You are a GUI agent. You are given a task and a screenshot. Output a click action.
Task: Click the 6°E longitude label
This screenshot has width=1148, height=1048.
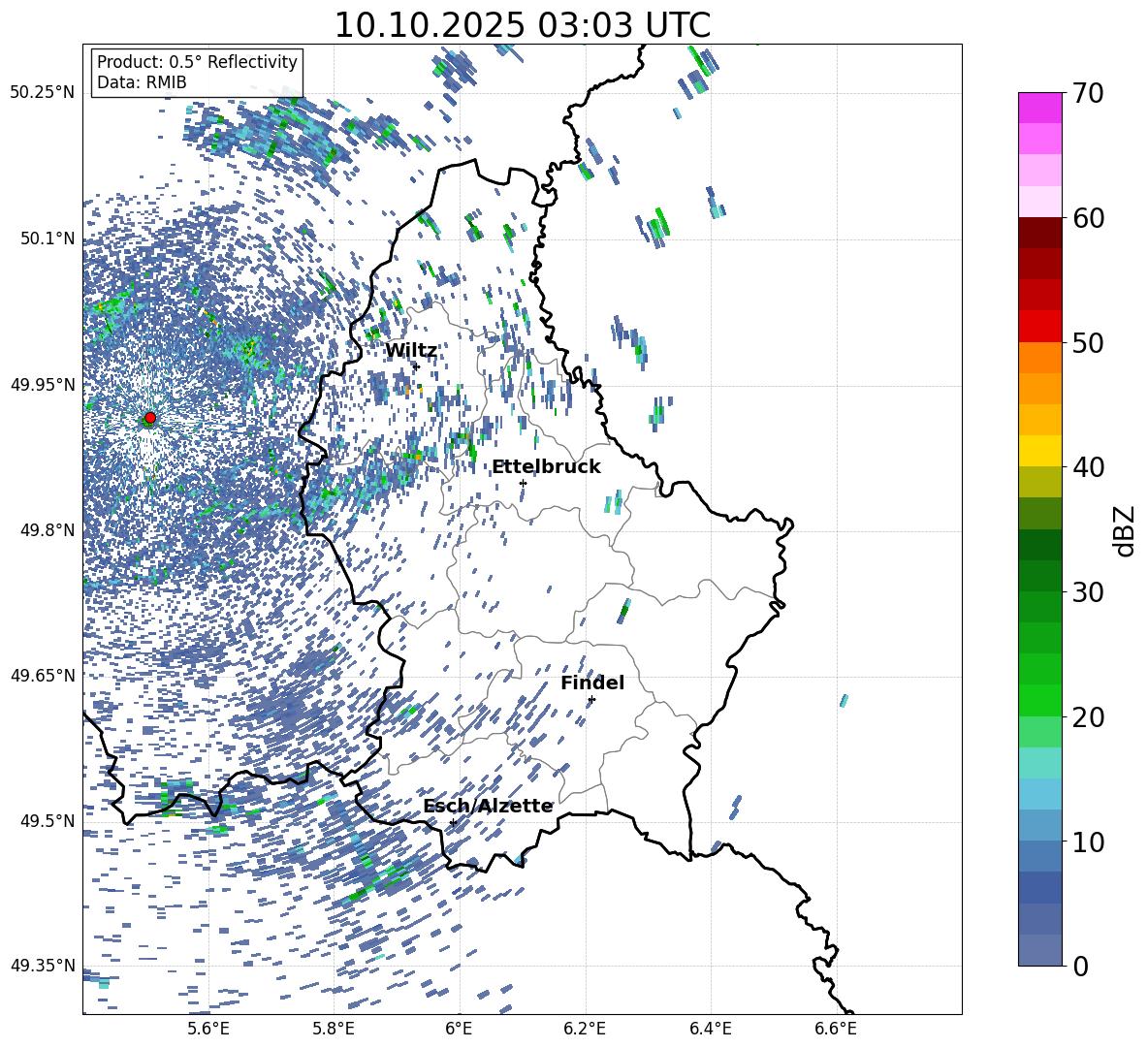[459, 1029]
